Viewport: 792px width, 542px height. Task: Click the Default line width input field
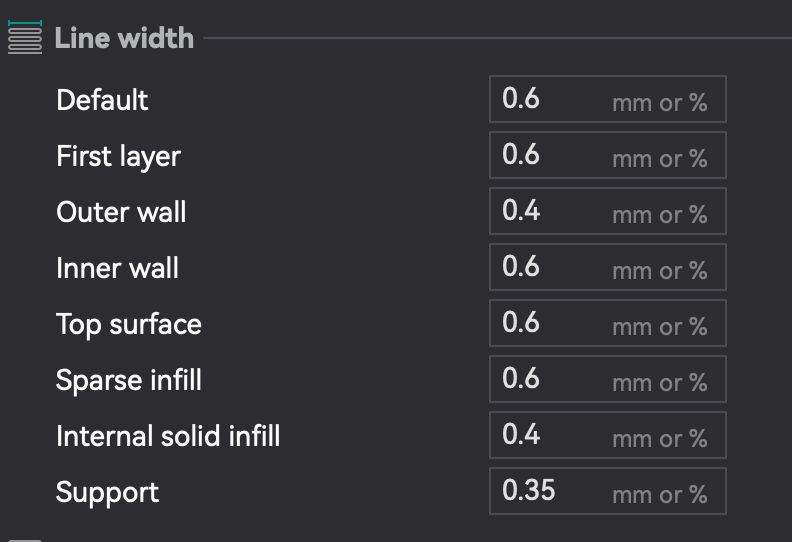point(550,99)
